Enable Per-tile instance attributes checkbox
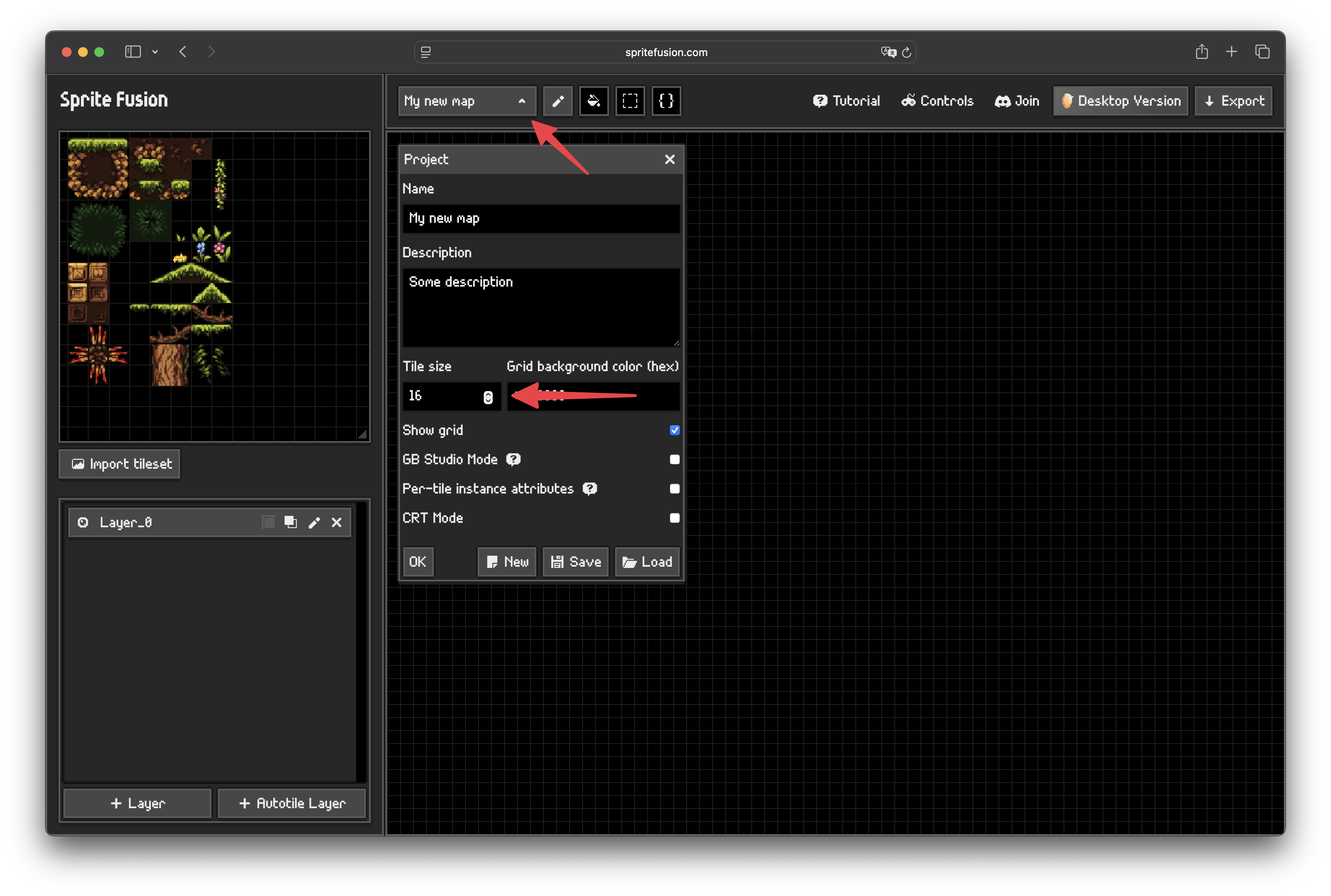This screenshot has width=1331, height=896. tap(674, 489)
